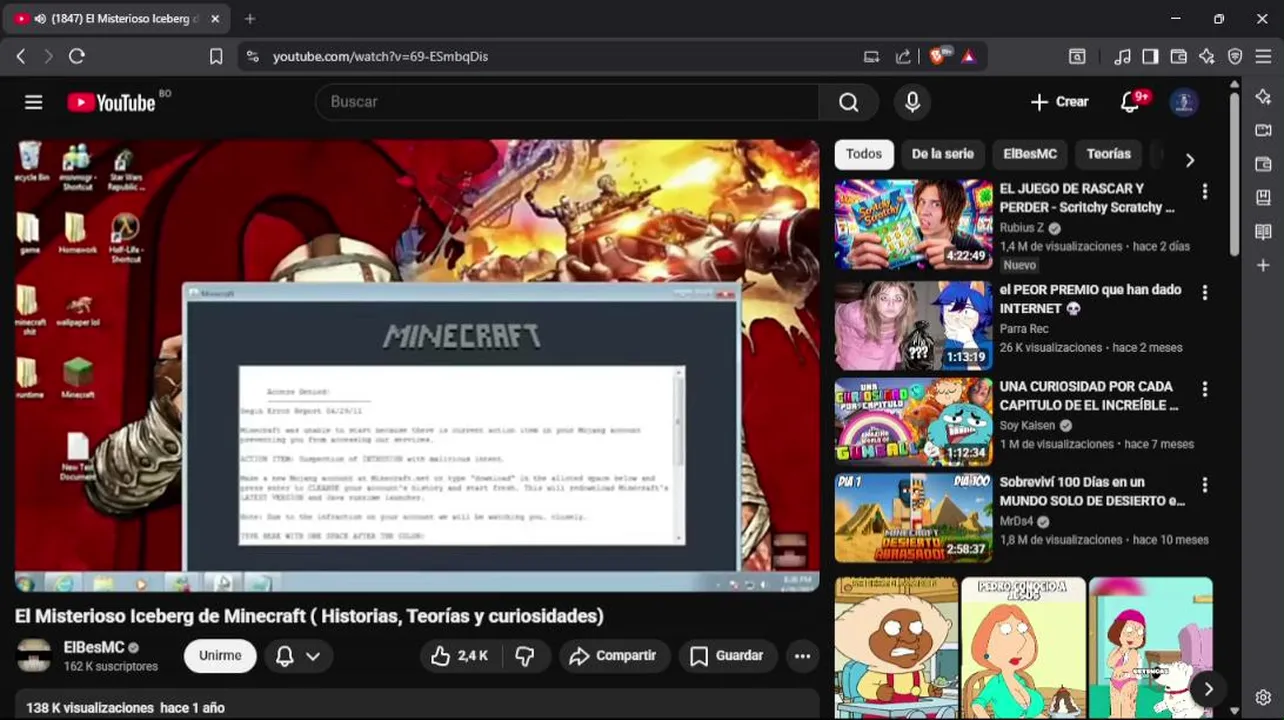The width and height of the screenshot is (1284, 720).
Task: Open the Brave VPN shield icon
Action: [1235, 57]
